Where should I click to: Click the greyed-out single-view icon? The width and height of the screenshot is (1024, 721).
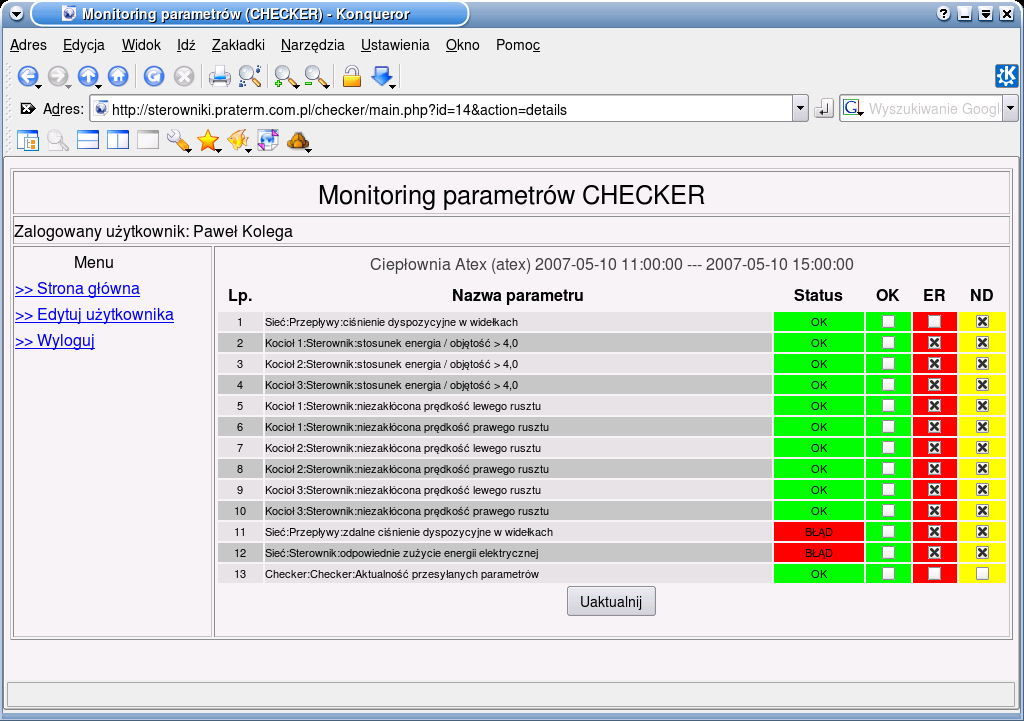(x=148, y=140)
